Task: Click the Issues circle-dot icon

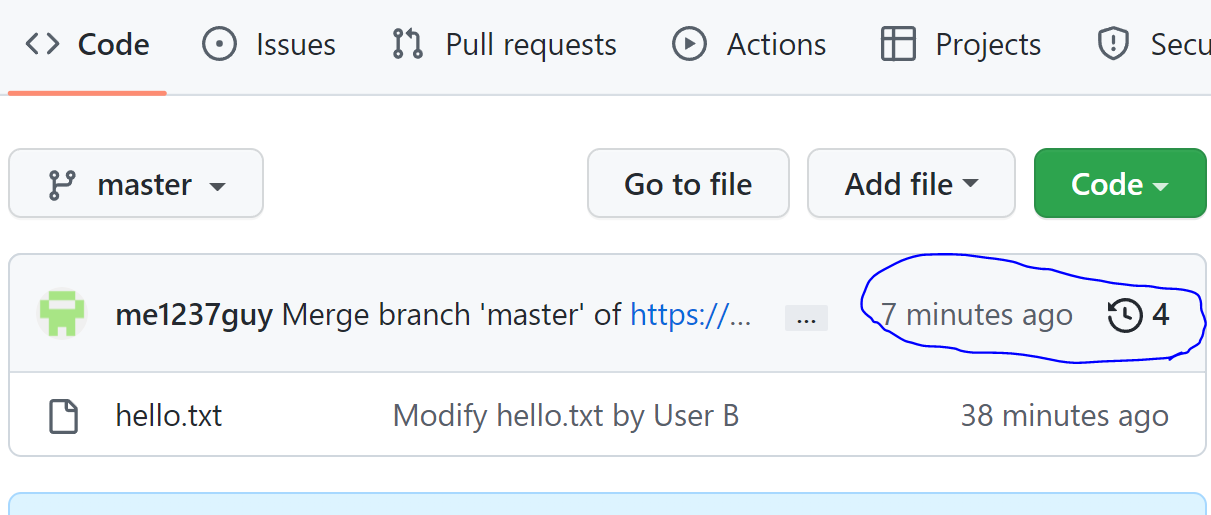Action: [220, 44]
